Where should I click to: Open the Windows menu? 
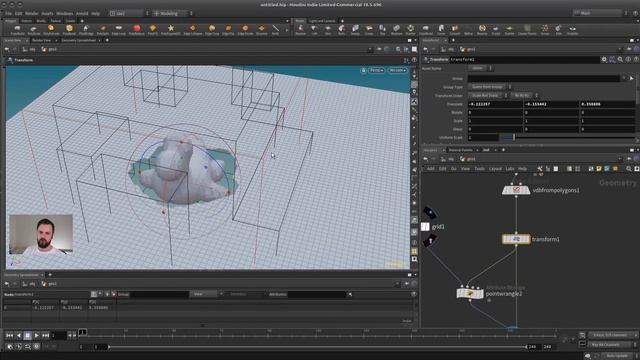click(64, 13)
